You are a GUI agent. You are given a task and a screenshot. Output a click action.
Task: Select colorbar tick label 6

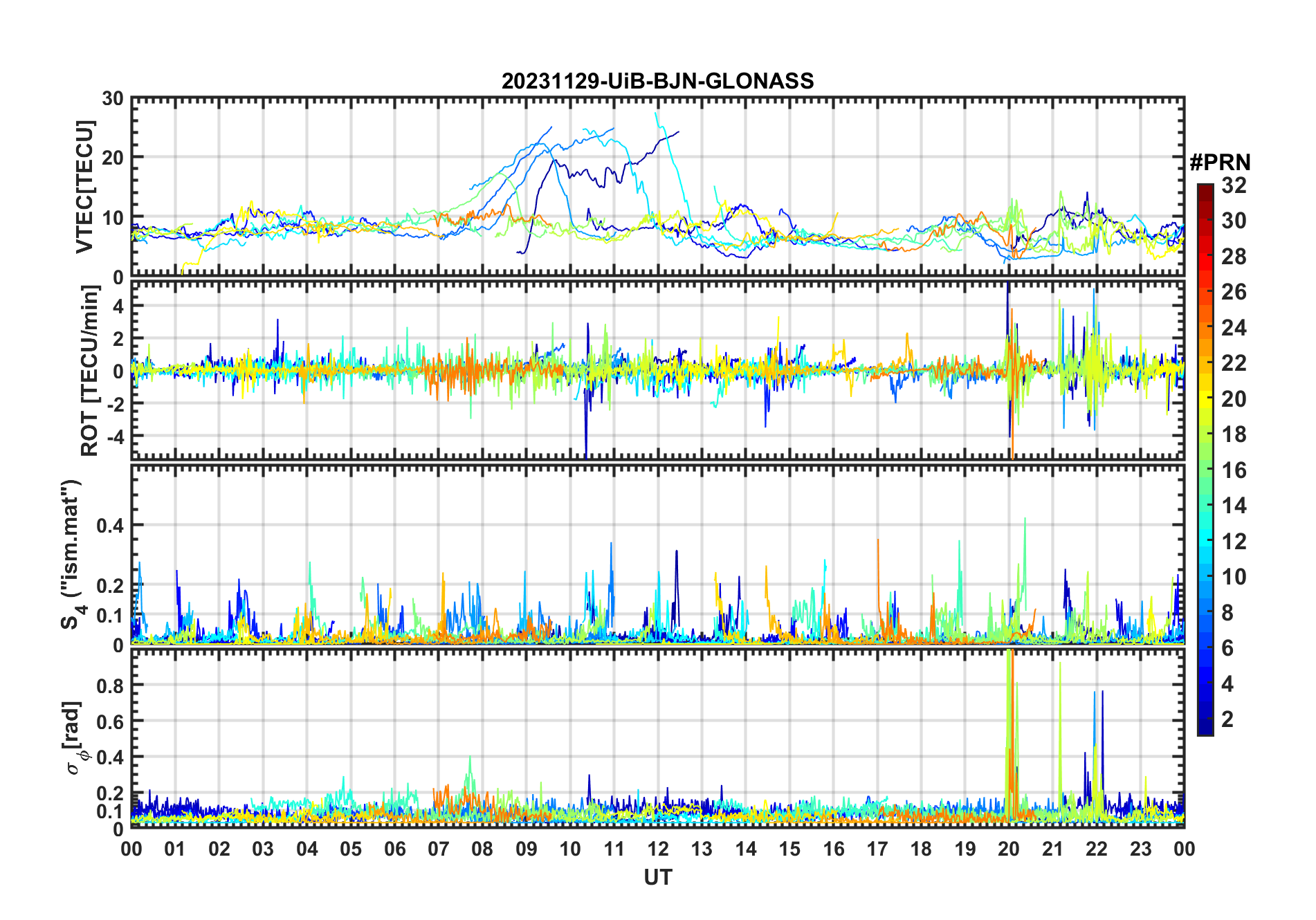point(1227,648)
